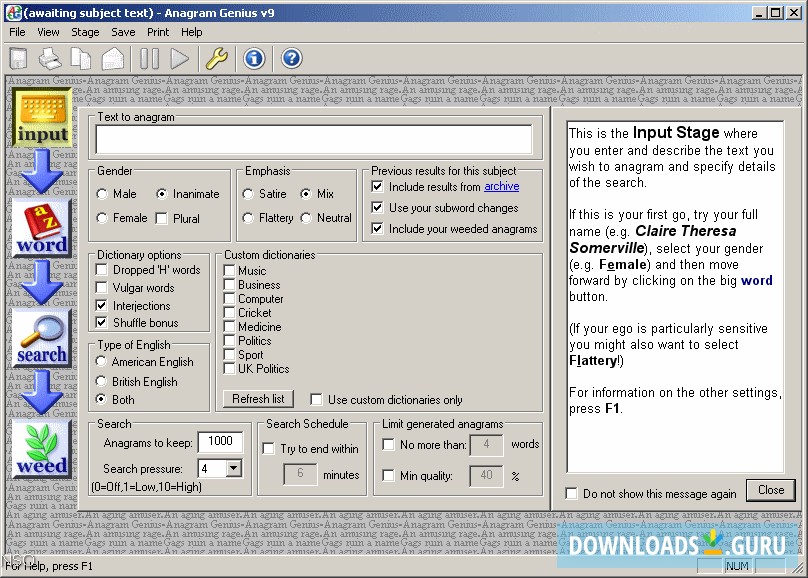This screenshot has height=578, width=808.
Task: Click the open envelope toolbar icon
Action: tap(113, 58)
